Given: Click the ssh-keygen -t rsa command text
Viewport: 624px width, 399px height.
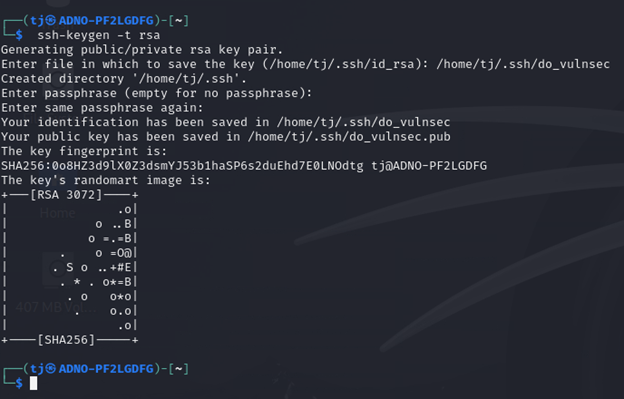Looking at the screenshot, I should pyautogui.click(x=99, y=35).
